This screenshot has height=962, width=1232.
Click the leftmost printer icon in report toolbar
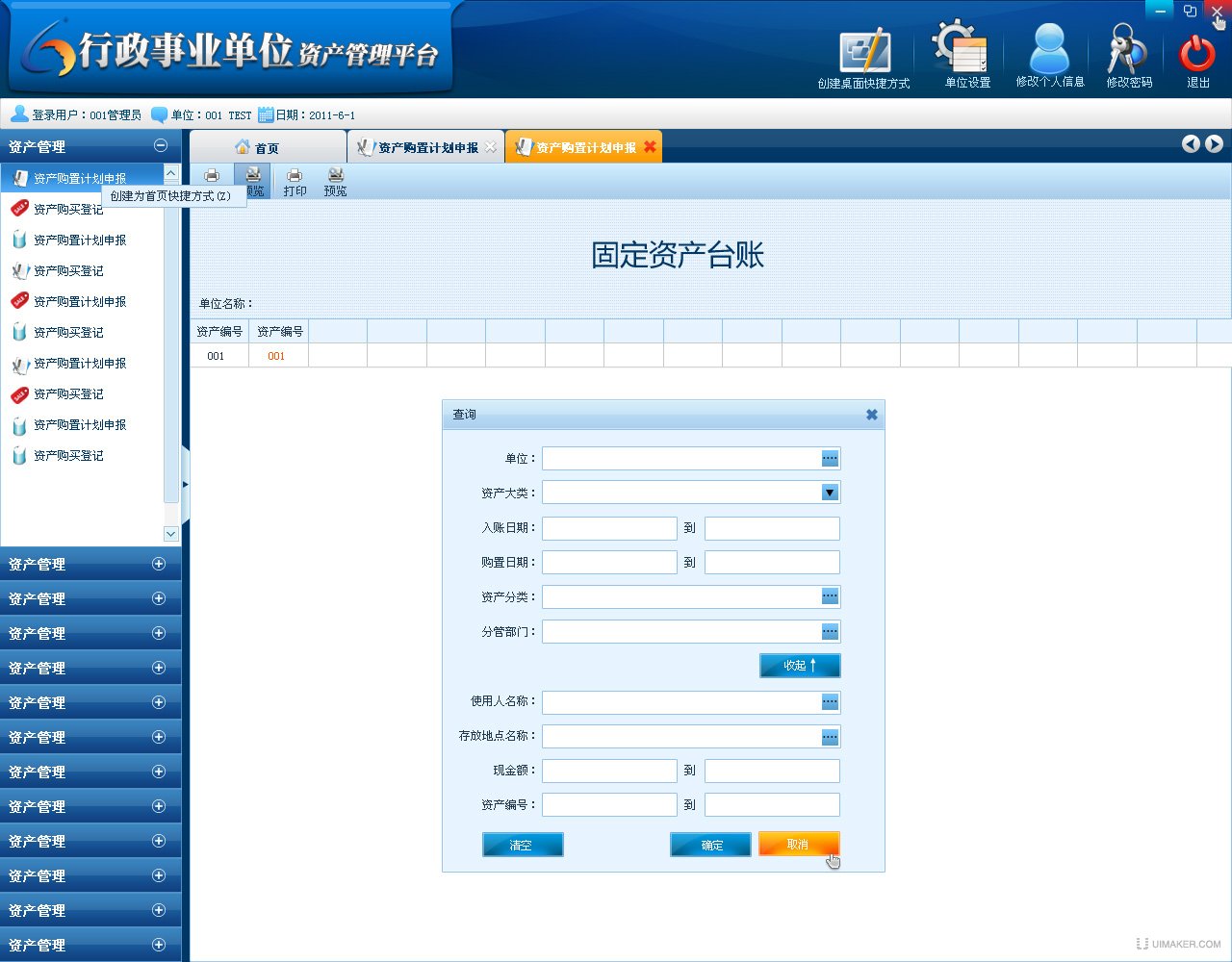pos(212,177)
